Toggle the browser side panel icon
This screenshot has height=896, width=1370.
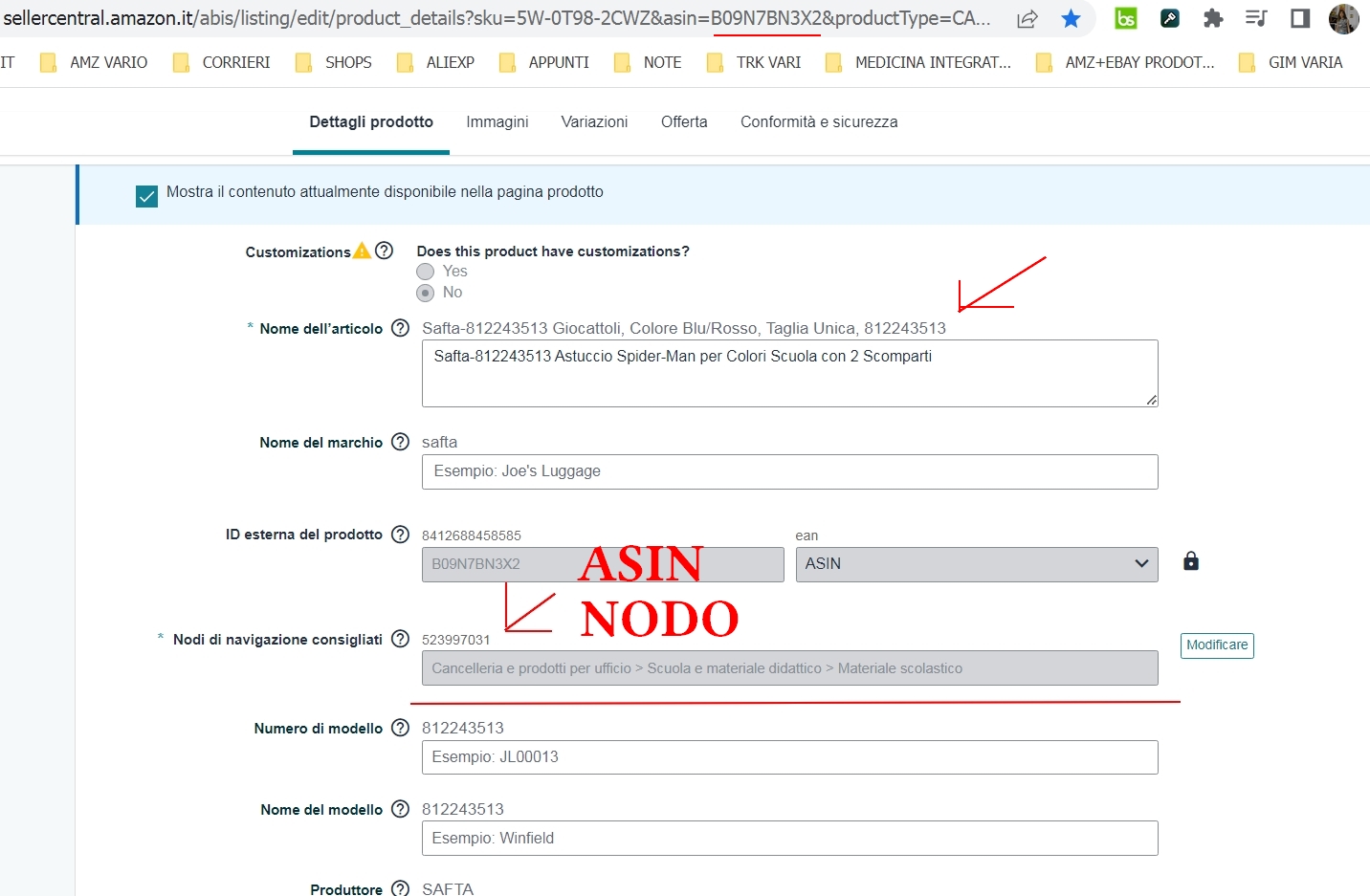[x=1300, y=18]
